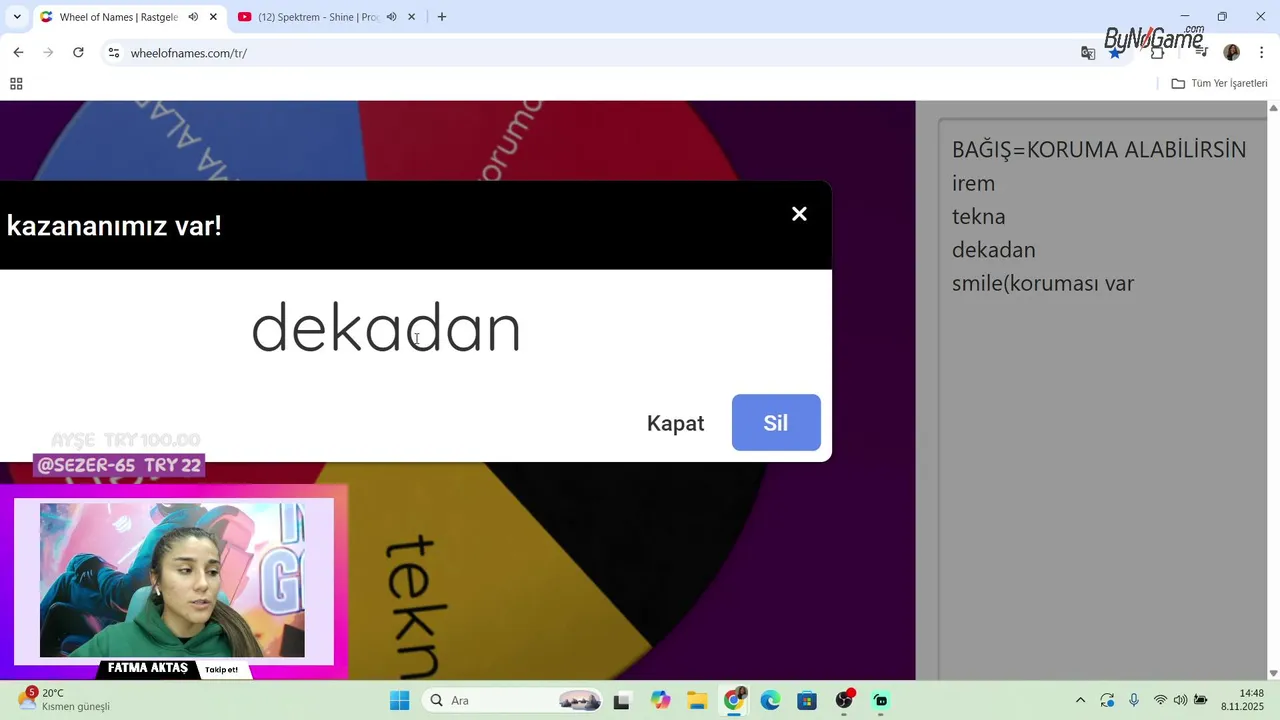Screen dimensions: 1280x720
Task: Go forward in browser history
Action: coord(47,53)
